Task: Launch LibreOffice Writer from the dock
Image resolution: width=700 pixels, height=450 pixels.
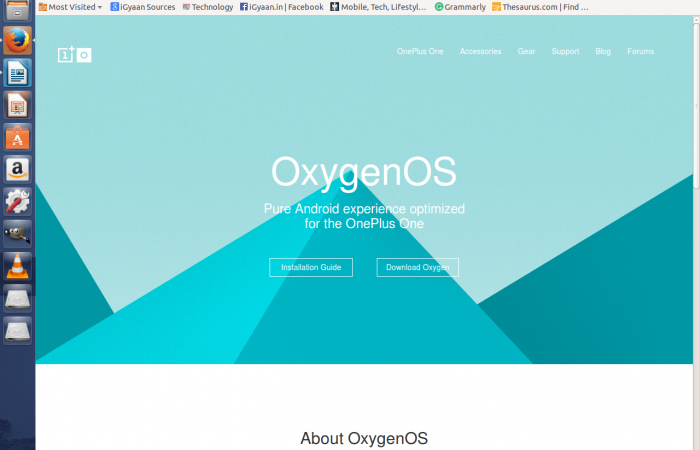Action: [x=17, y=73]
